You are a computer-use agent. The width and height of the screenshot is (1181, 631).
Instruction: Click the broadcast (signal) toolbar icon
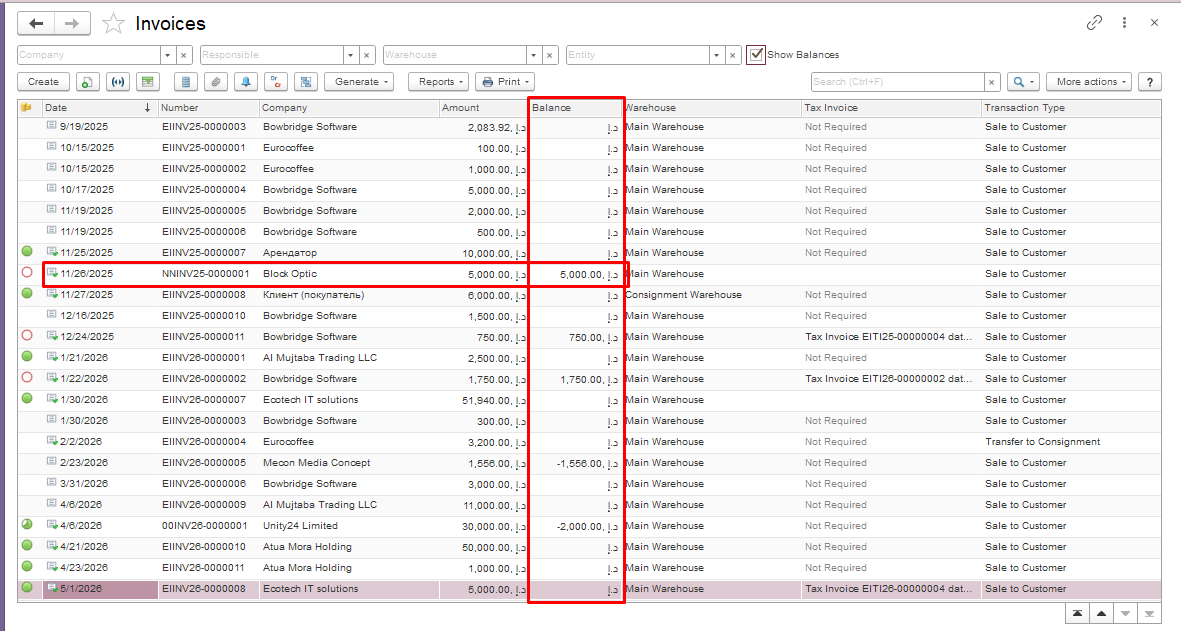click(117, 81)
